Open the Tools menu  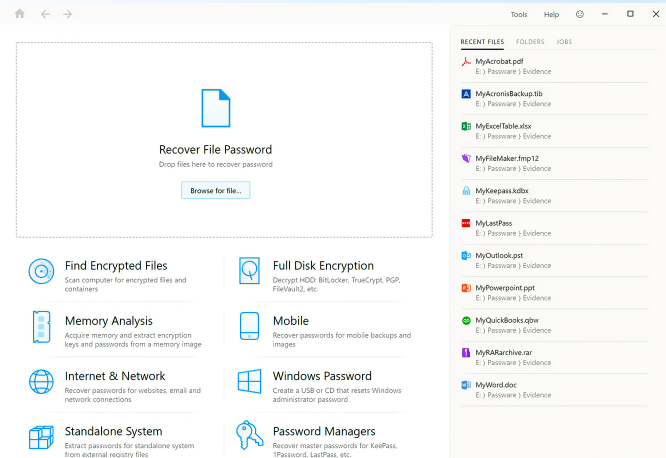[x=519, y=14]
